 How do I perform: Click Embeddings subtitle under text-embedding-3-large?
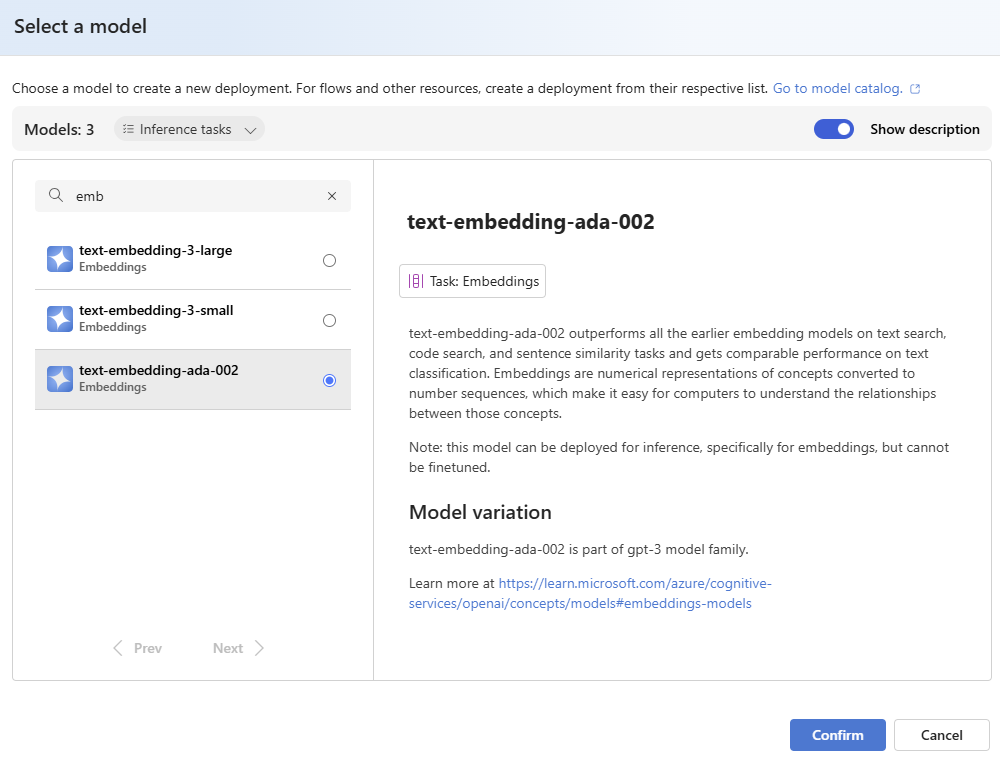[113, 267]
